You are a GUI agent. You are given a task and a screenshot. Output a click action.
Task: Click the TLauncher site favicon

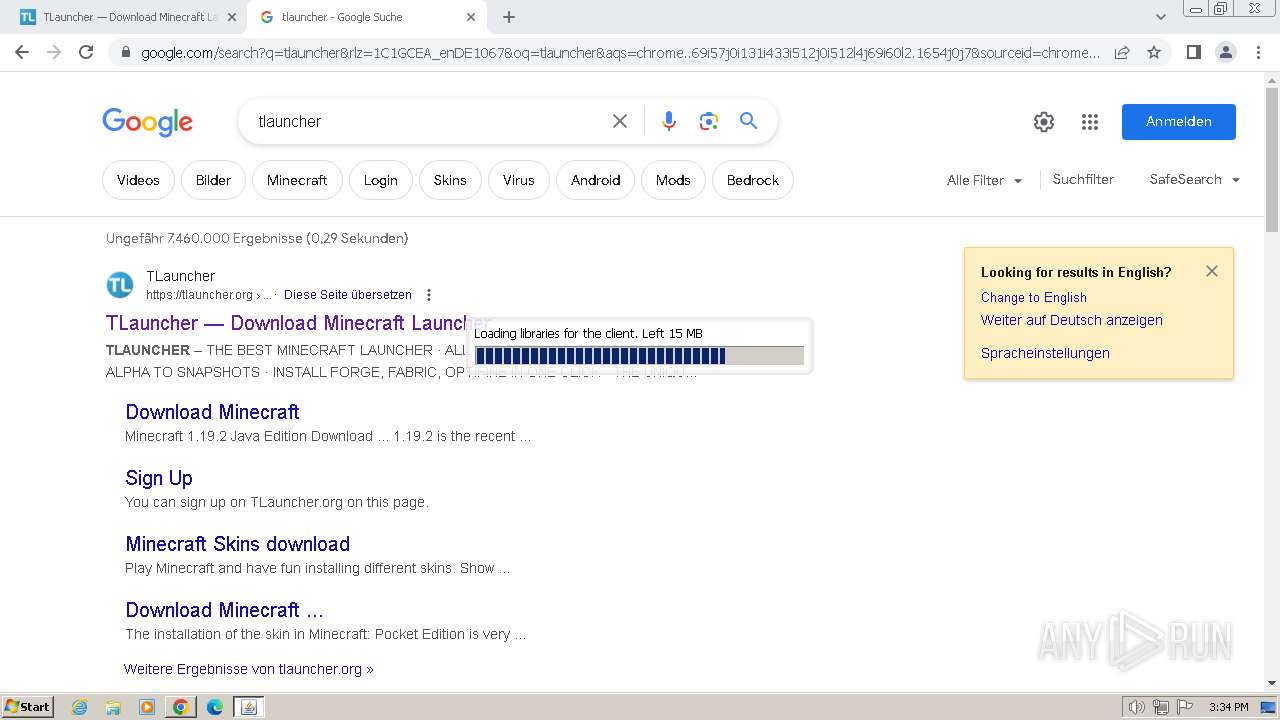[x=120, y=285]
